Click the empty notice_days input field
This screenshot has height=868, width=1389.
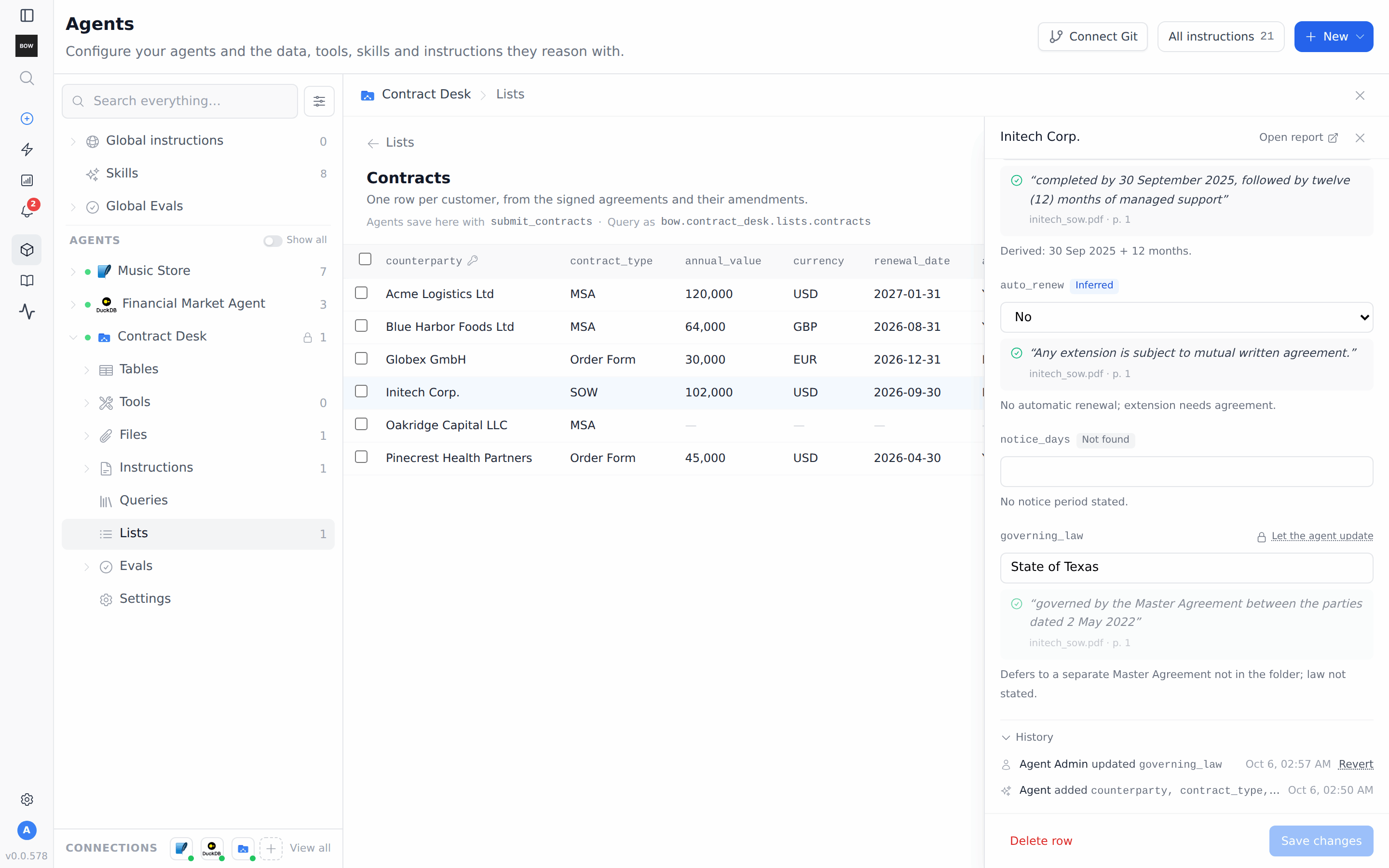pos(1186,471)
